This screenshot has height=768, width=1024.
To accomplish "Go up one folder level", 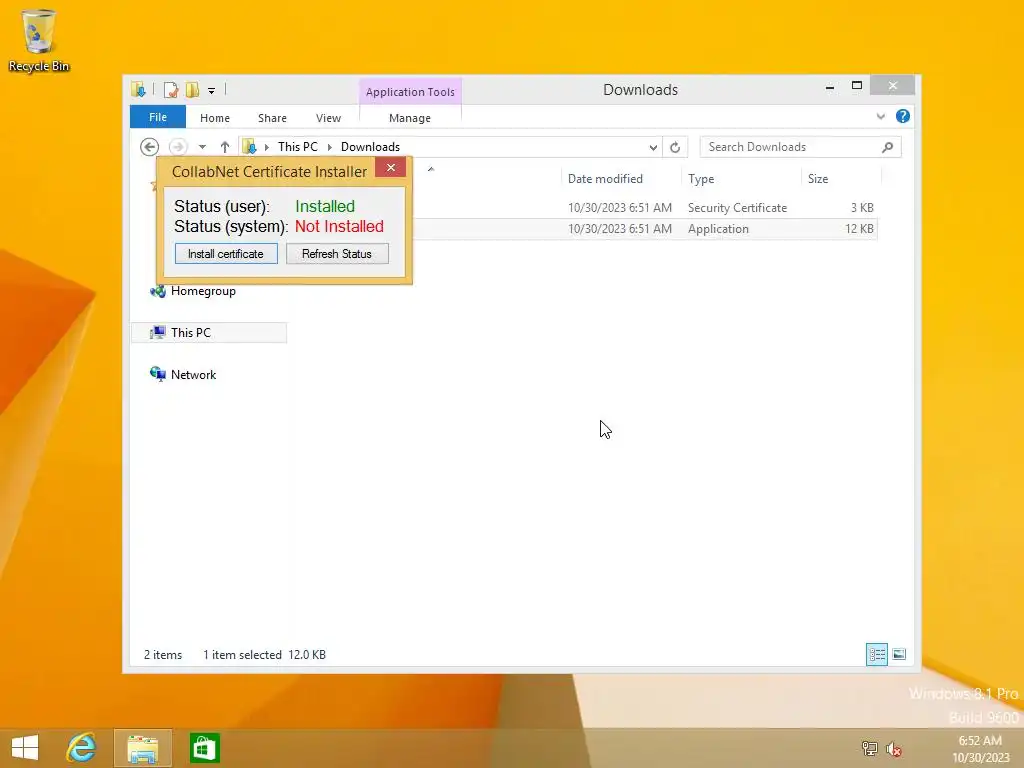I will point(225,147).
